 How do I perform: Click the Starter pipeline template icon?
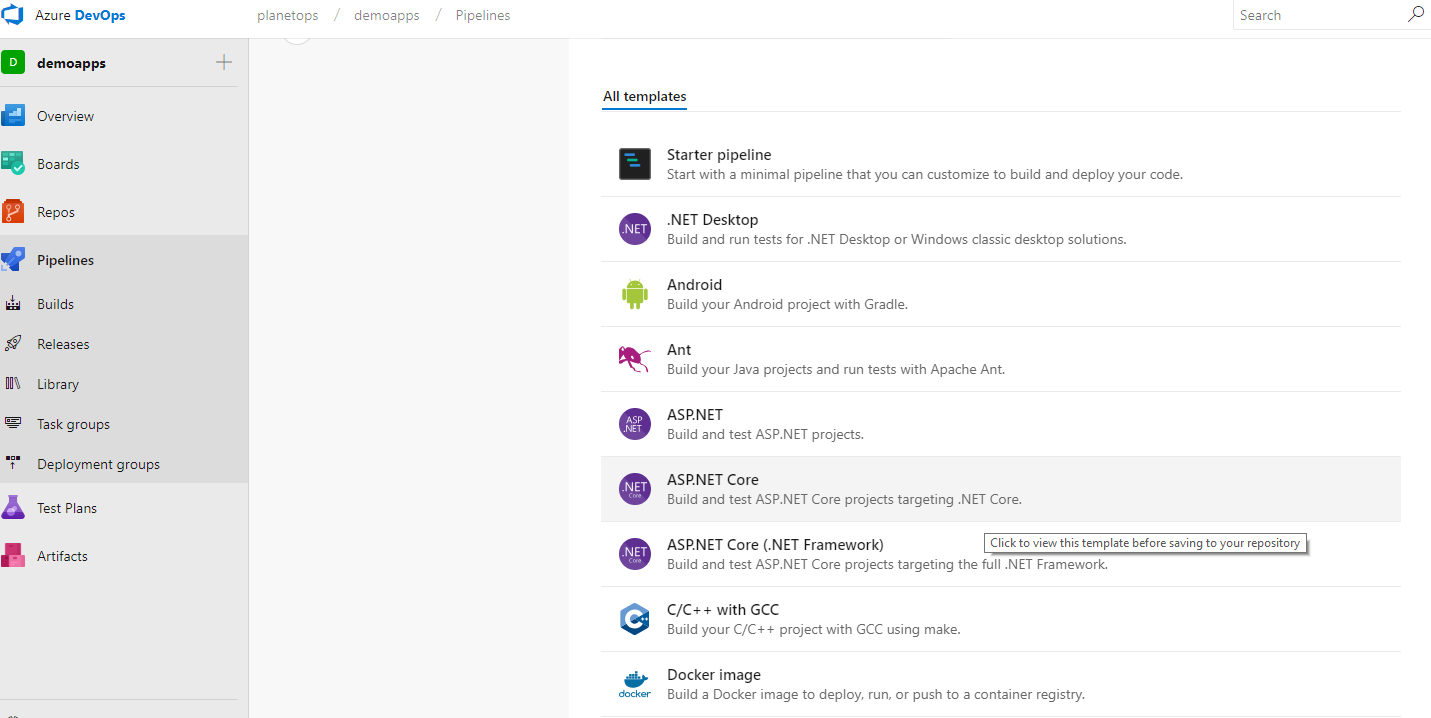[635, 164]
